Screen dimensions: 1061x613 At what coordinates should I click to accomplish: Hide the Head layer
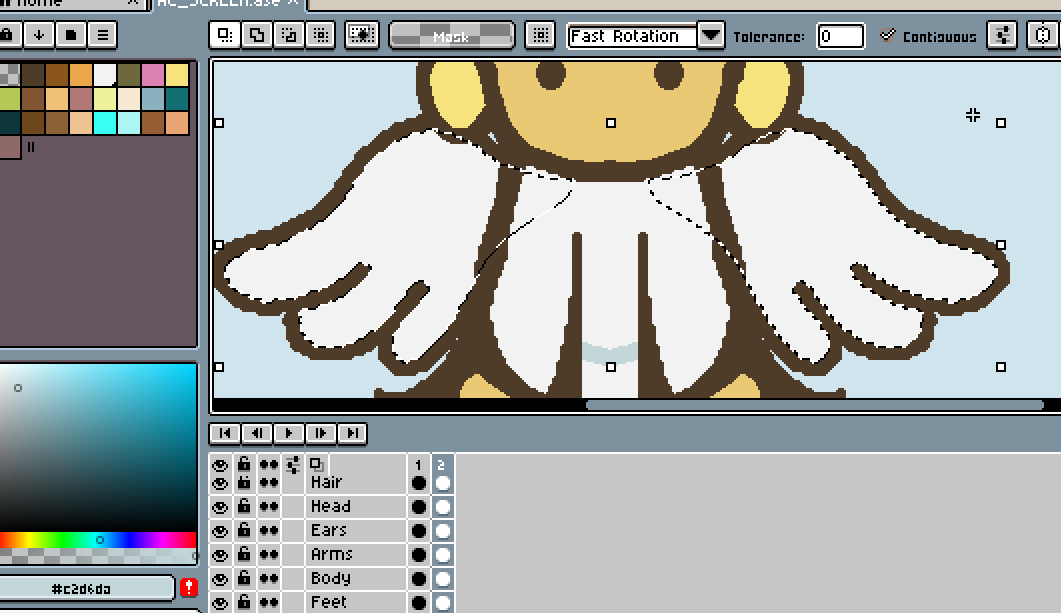(219, 507)
